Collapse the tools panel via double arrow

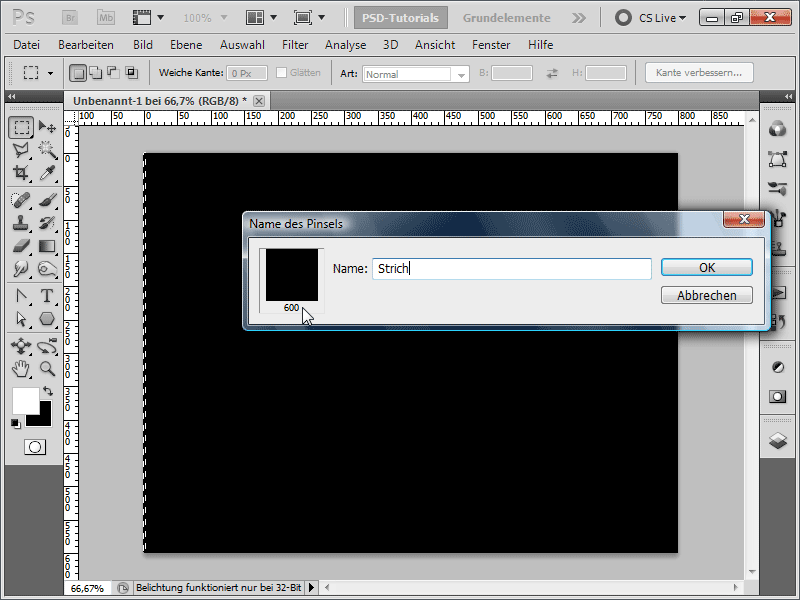(x=12, y=96)
